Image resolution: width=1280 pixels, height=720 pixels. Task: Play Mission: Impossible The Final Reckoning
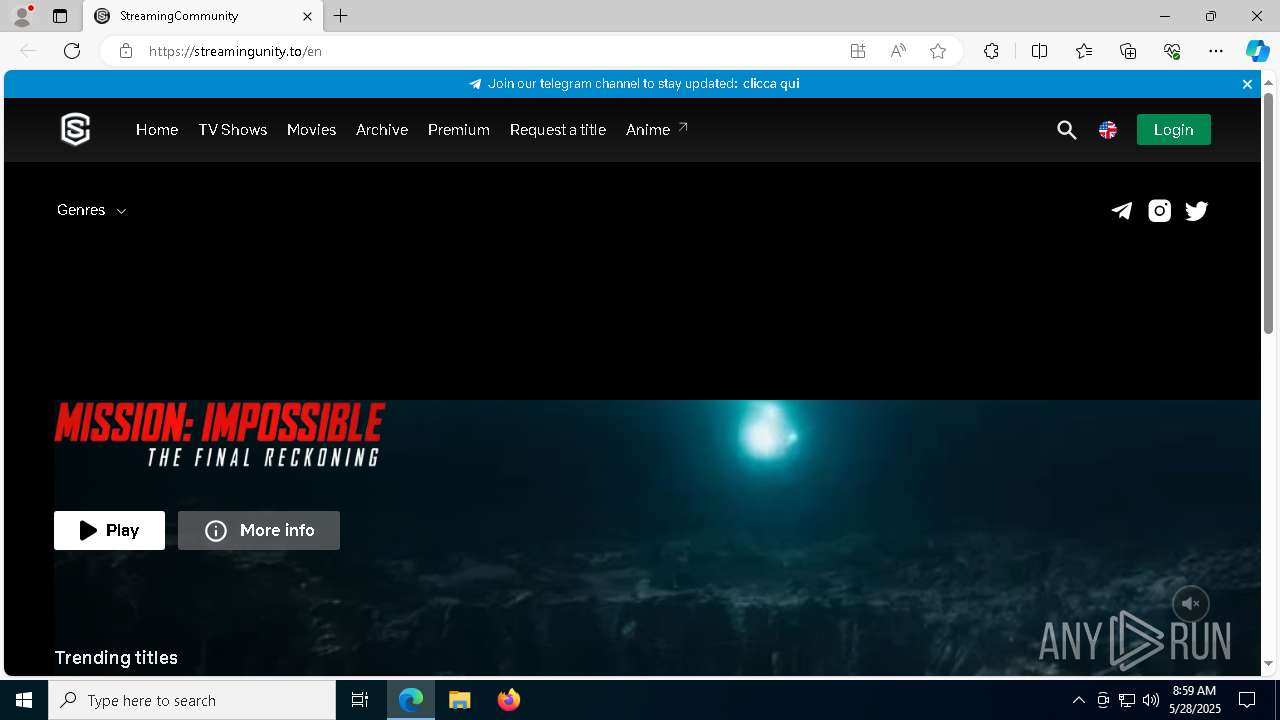point(109,530)
